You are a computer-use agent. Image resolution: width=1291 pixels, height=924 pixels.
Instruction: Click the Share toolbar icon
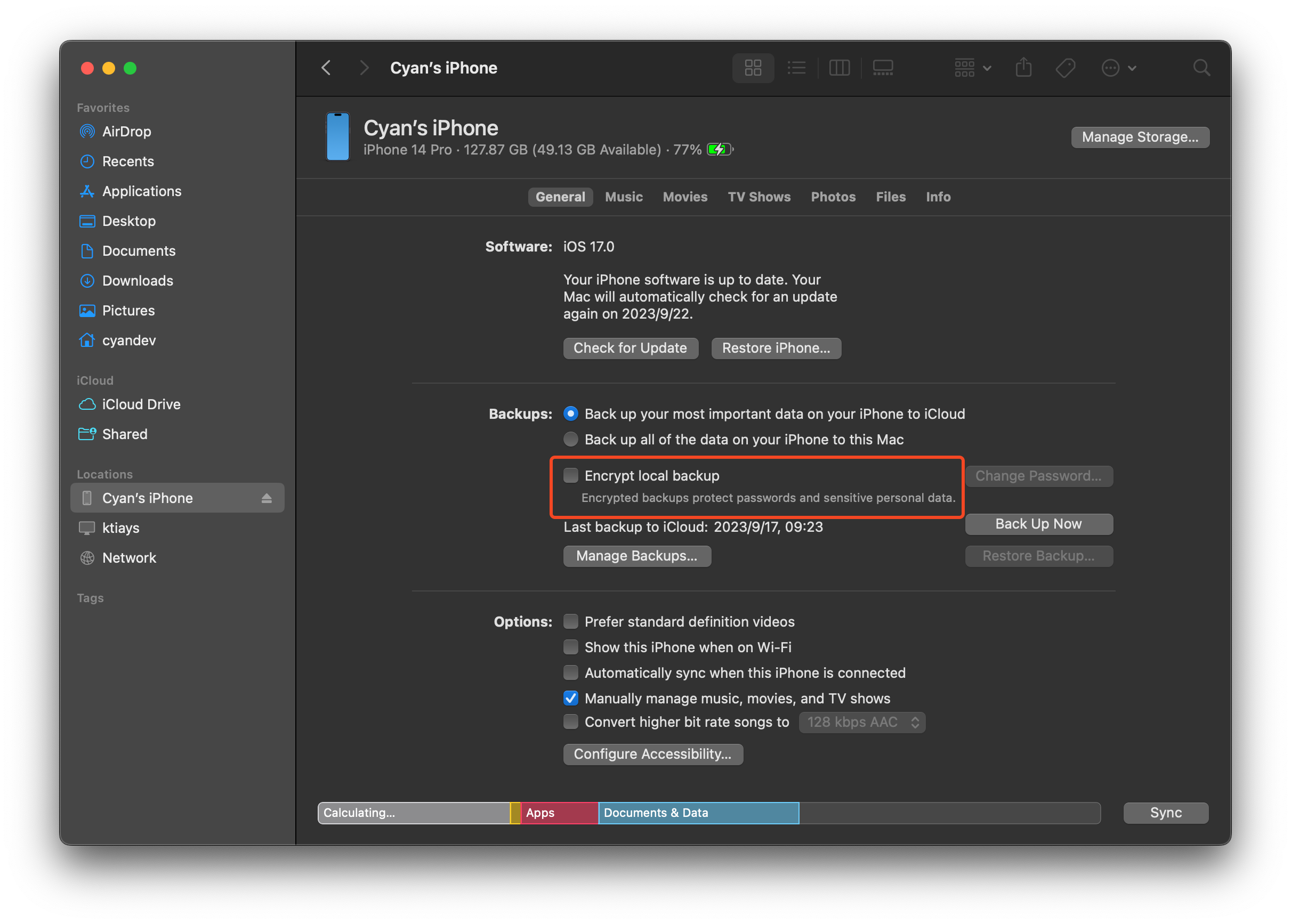[x=1023, y=68]
